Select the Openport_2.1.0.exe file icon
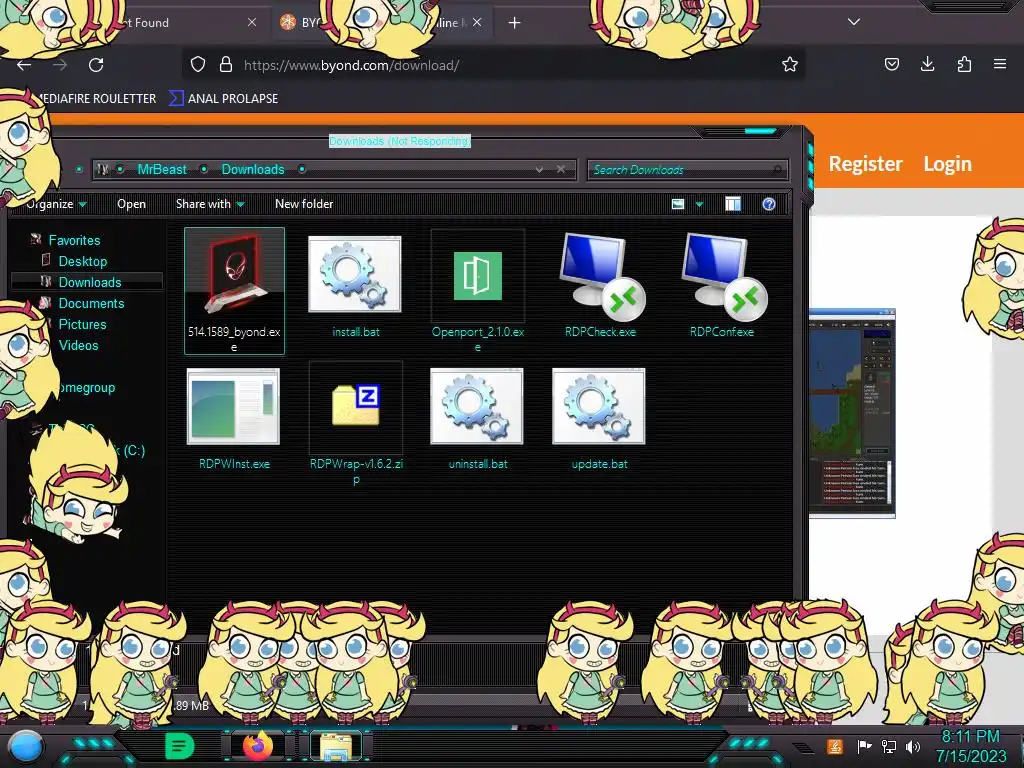The height and width of the screenshot is (768, 1024). click(477, 276)
